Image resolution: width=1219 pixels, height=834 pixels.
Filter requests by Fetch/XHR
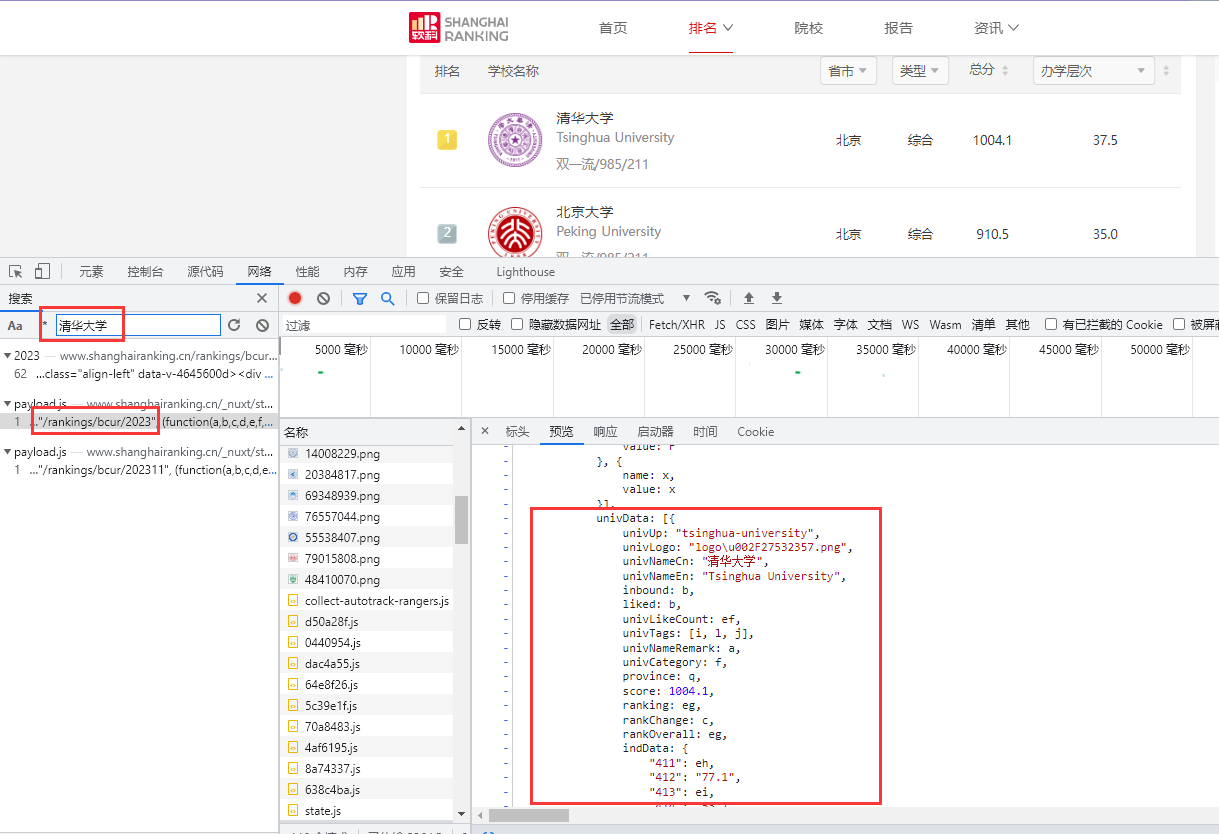[677, 325]
